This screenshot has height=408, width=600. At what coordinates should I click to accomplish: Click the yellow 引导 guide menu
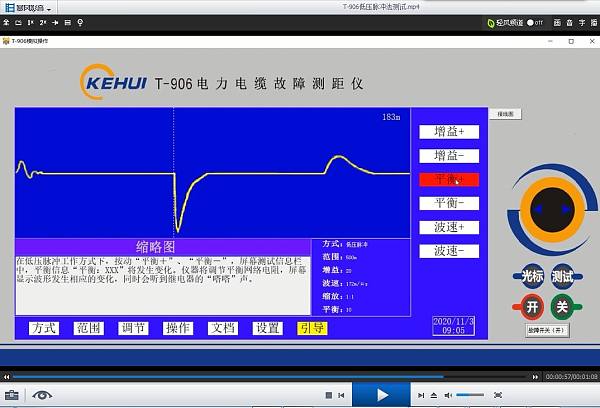(x=312, y=328)
